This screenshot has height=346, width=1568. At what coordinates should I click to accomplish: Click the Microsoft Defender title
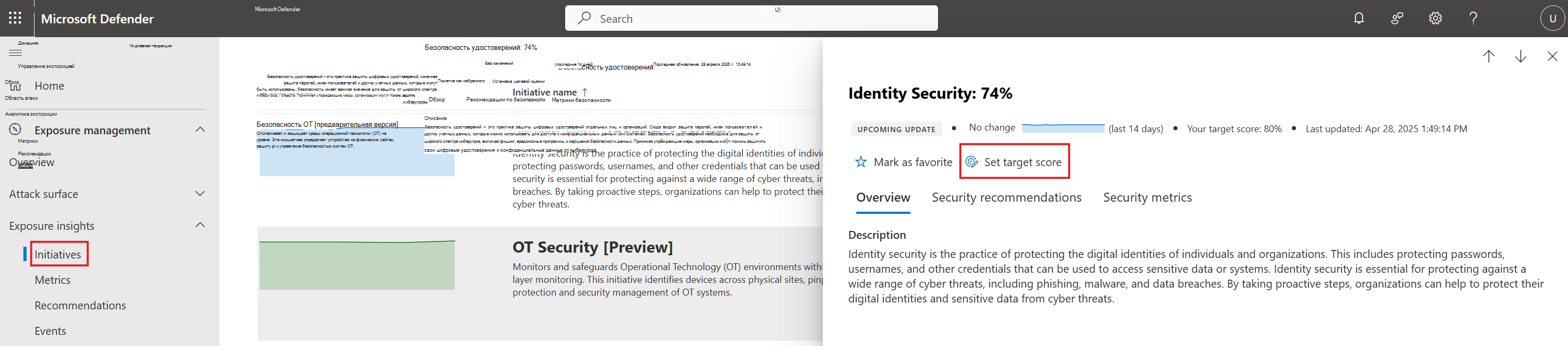click(97, 18)
